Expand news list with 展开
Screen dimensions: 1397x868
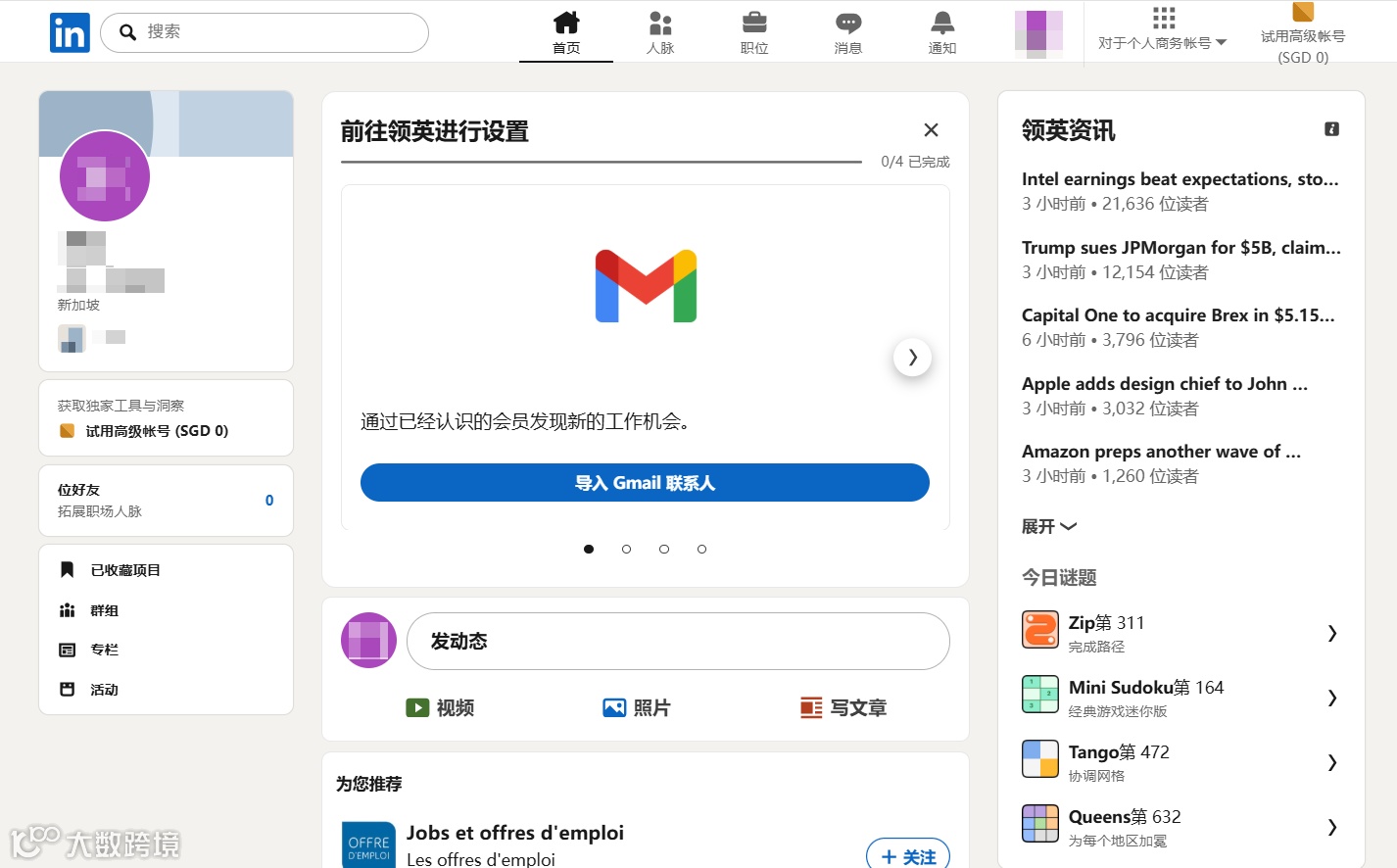(1049, 527)
